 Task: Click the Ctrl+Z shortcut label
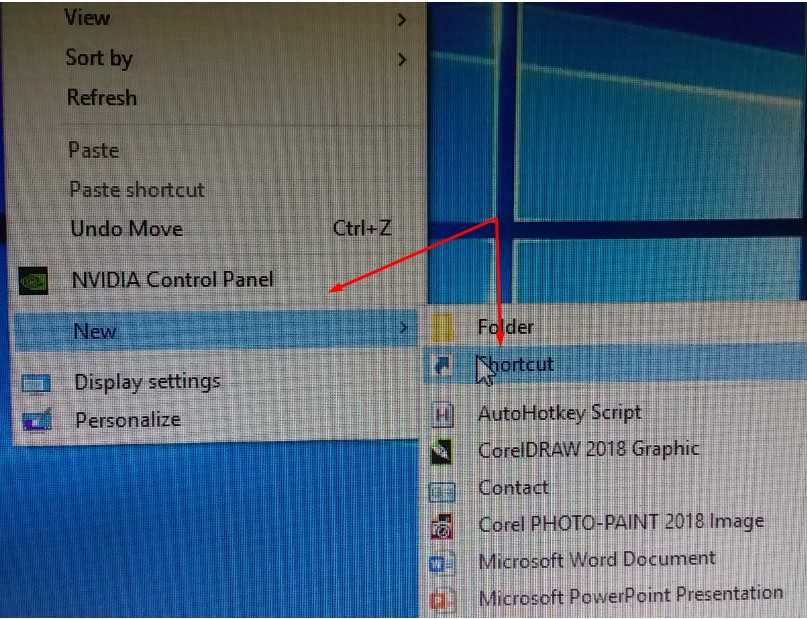362,228
